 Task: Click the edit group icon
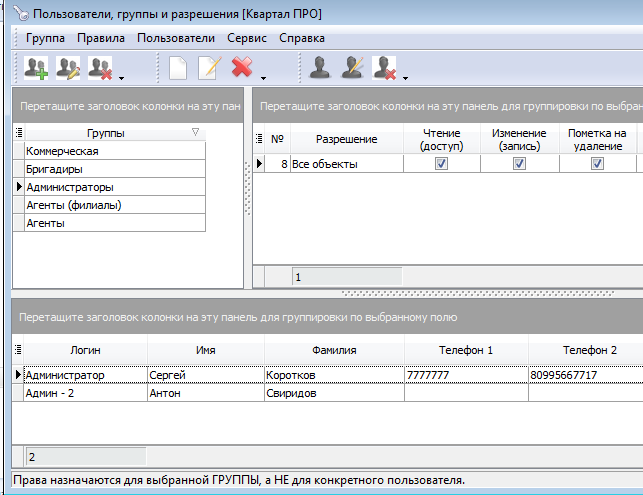(68, 68)
